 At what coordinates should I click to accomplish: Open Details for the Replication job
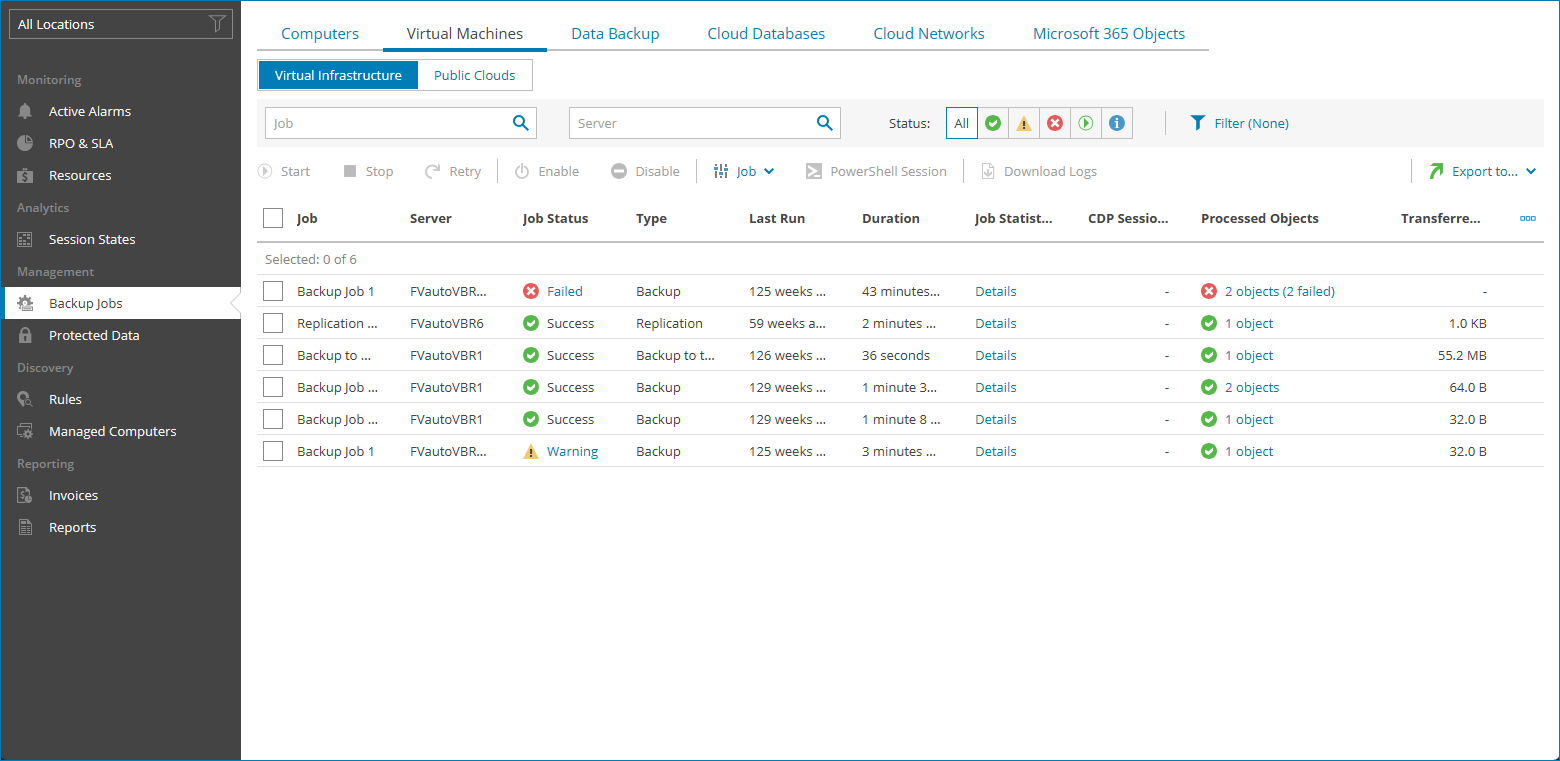point(996,323)
